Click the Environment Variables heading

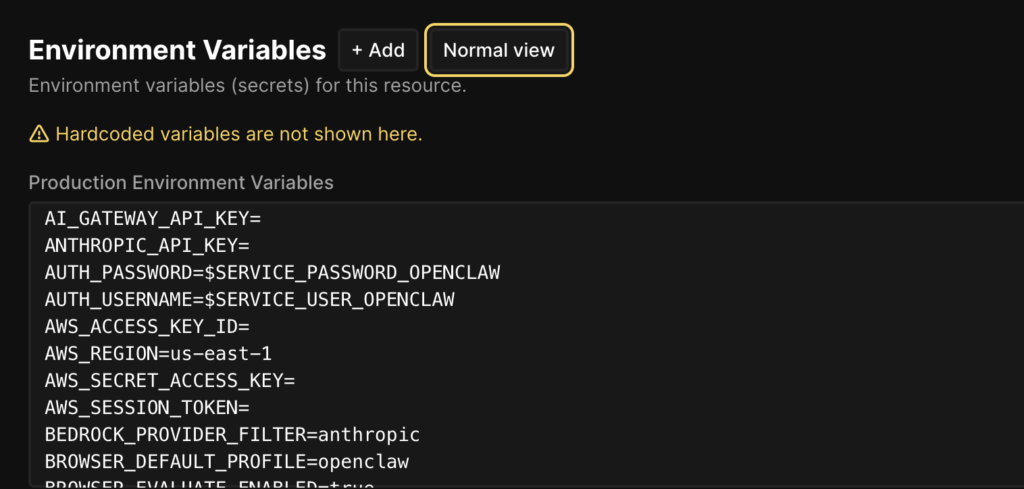coord(177,50)
